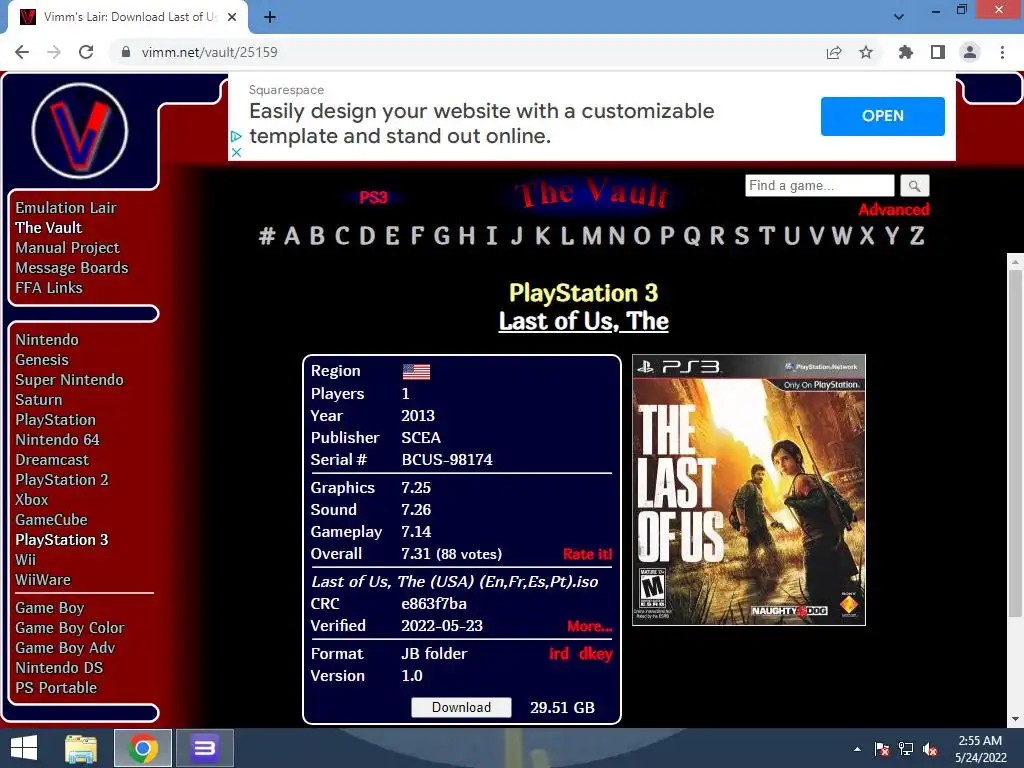
Task: Click the scrollbar down arrow
Action: coord(1015,720)
